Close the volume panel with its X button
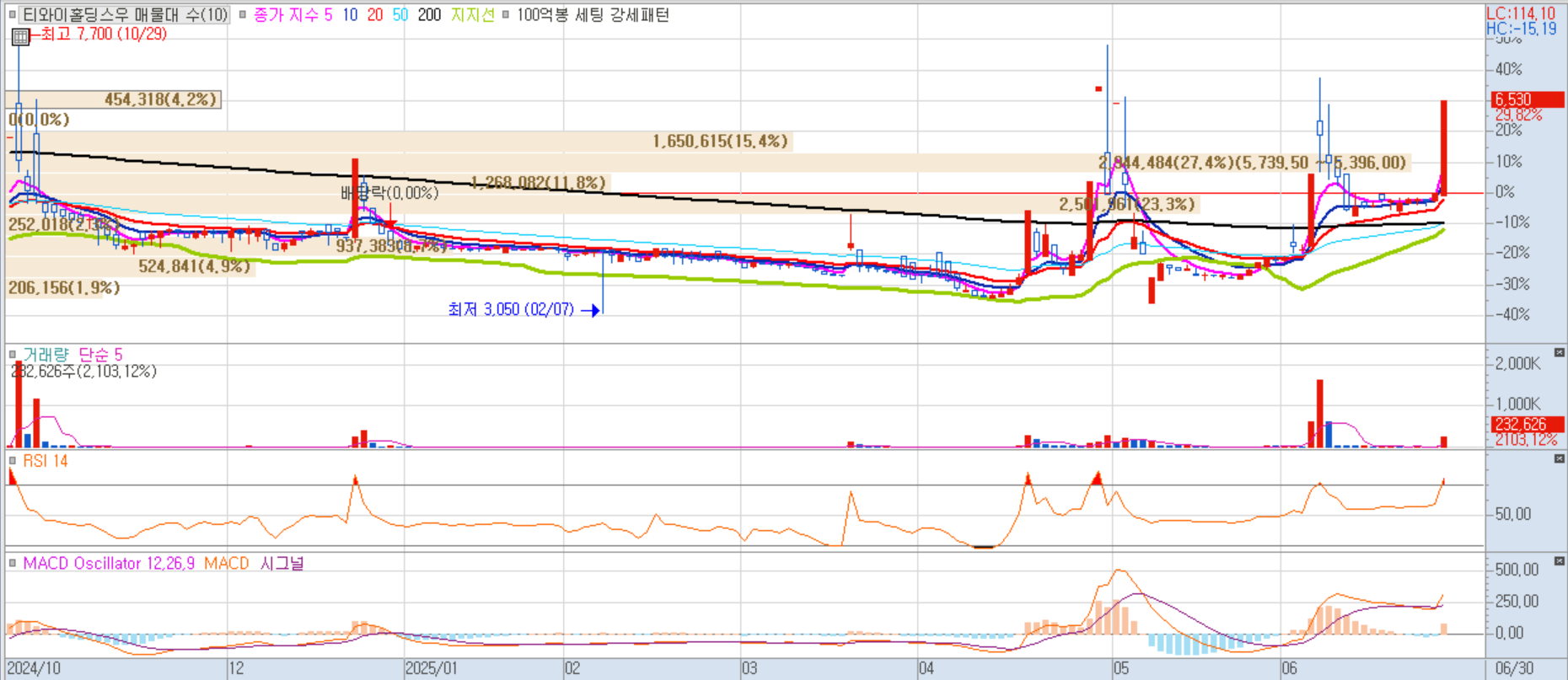1568x680 pixels. (x=1559, y=352)
